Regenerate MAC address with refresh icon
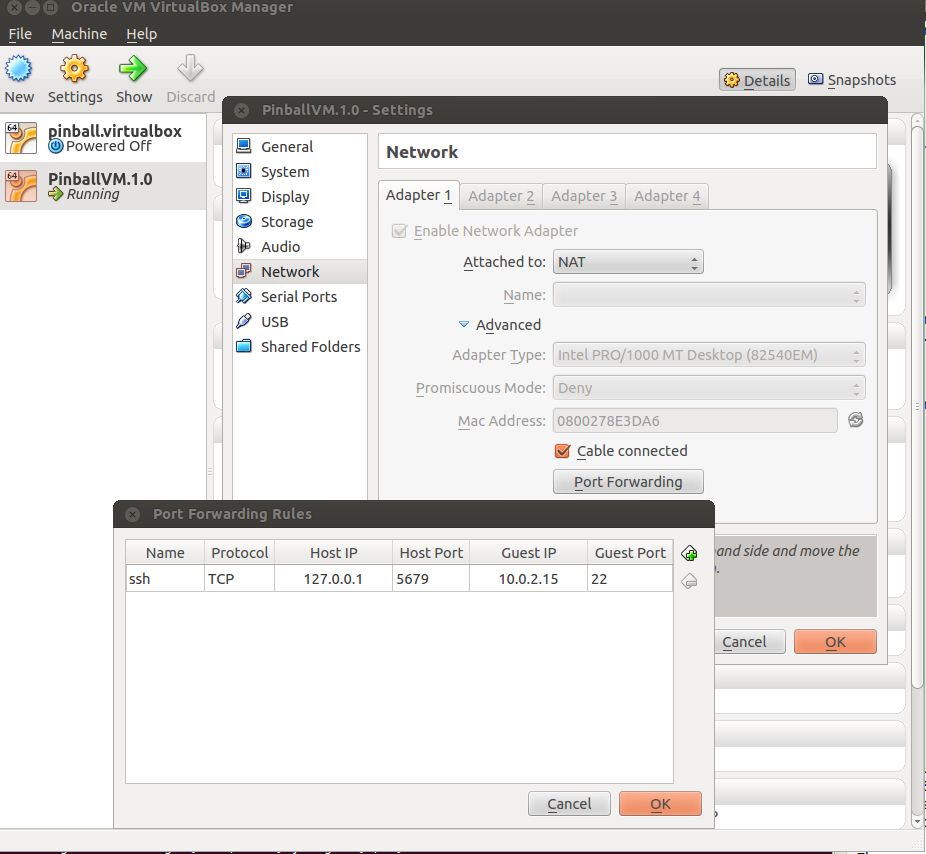 pos(856,420)
